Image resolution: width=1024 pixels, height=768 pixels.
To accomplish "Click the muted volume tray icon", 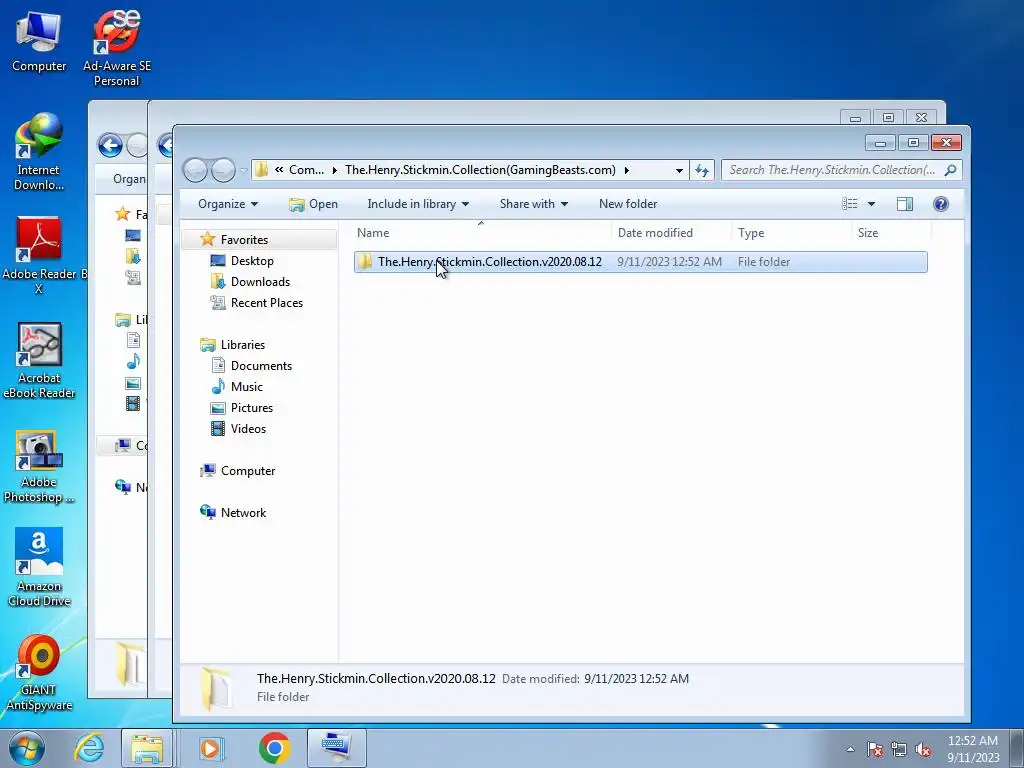I will 923,749.
